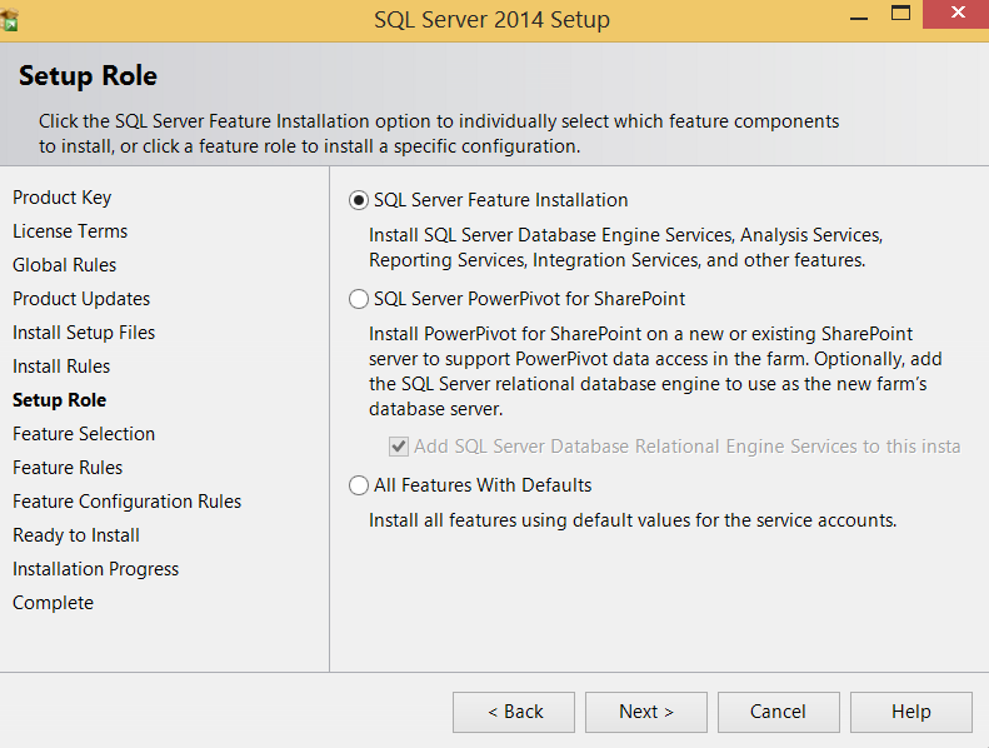Open Help for Setup Role
The height and width of the screenshot is (748, 989).
tap(911, 712)
